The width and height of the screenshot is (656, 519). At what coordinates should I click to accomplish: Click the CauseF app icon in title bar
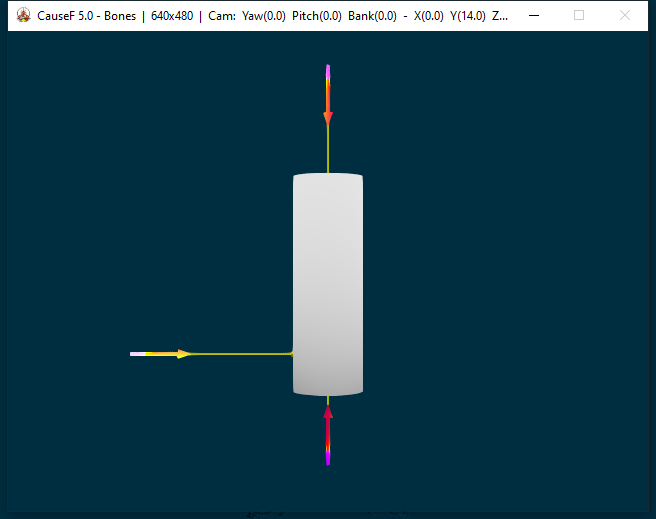[24, 16]
